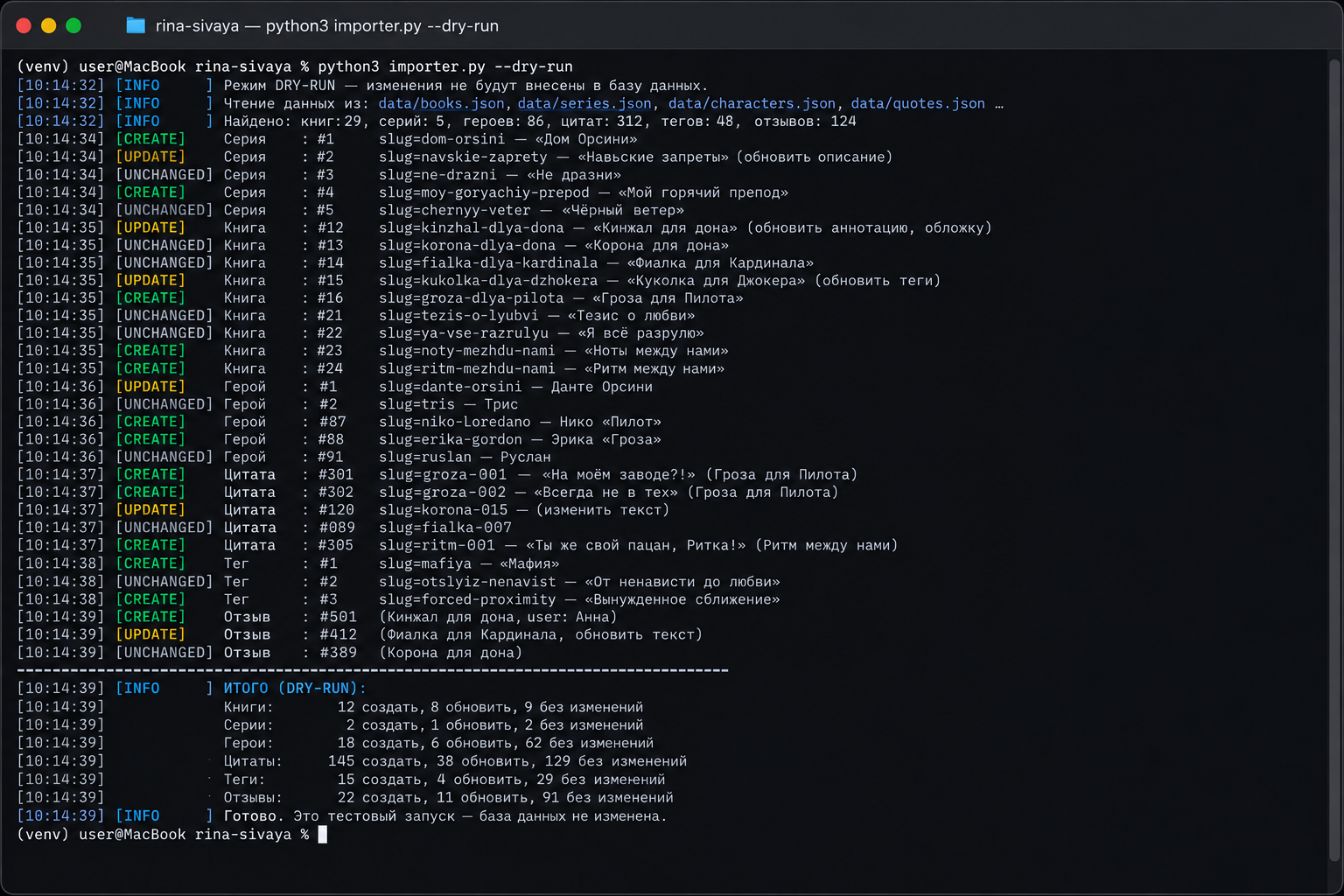Zoom the terminal with the green button
Screen dimensions: 1344x896
coord(73,25)
